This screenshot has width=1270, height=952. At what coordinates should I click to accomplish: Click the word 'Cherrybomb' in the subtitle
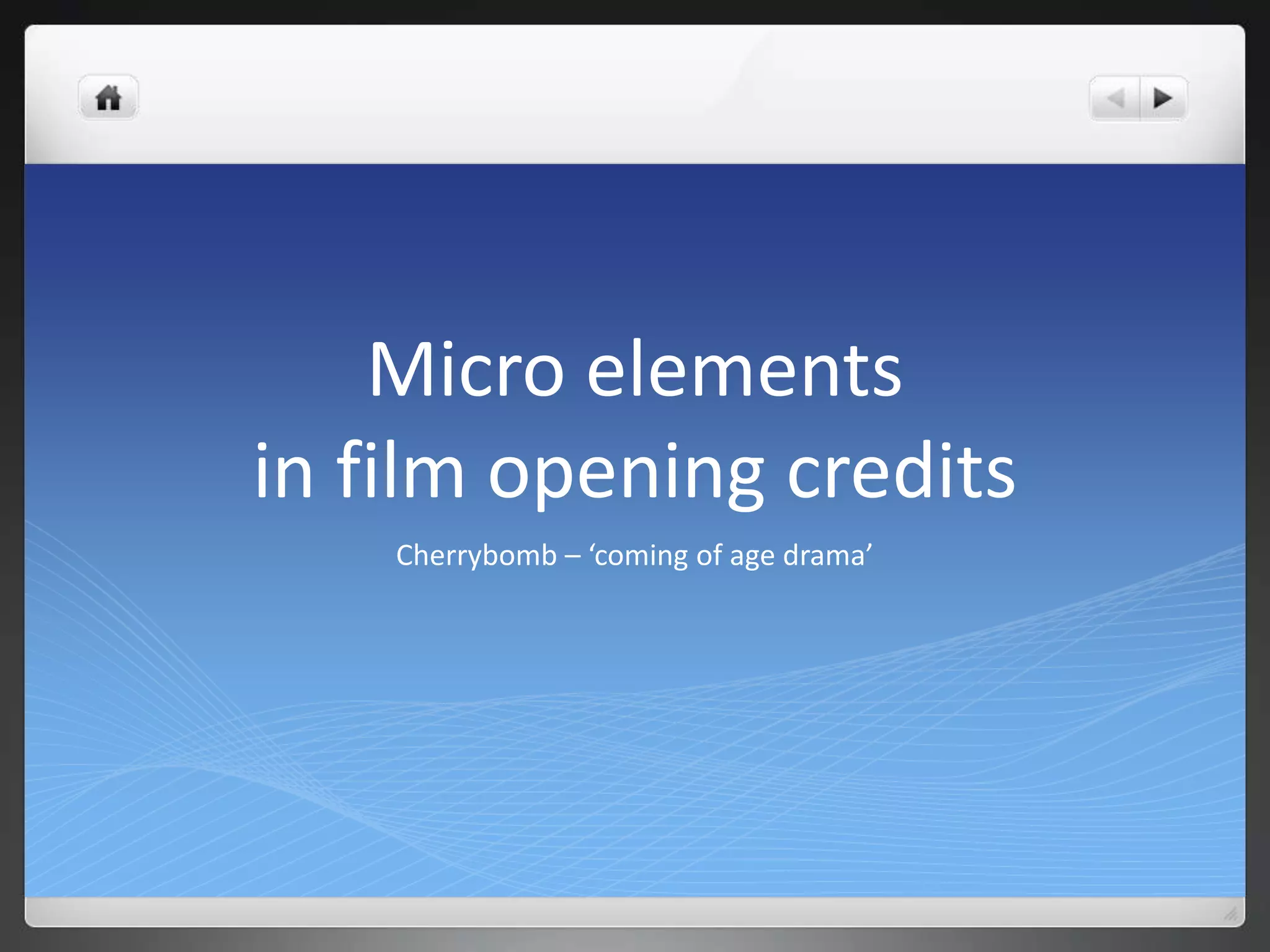tap(476, 556)
